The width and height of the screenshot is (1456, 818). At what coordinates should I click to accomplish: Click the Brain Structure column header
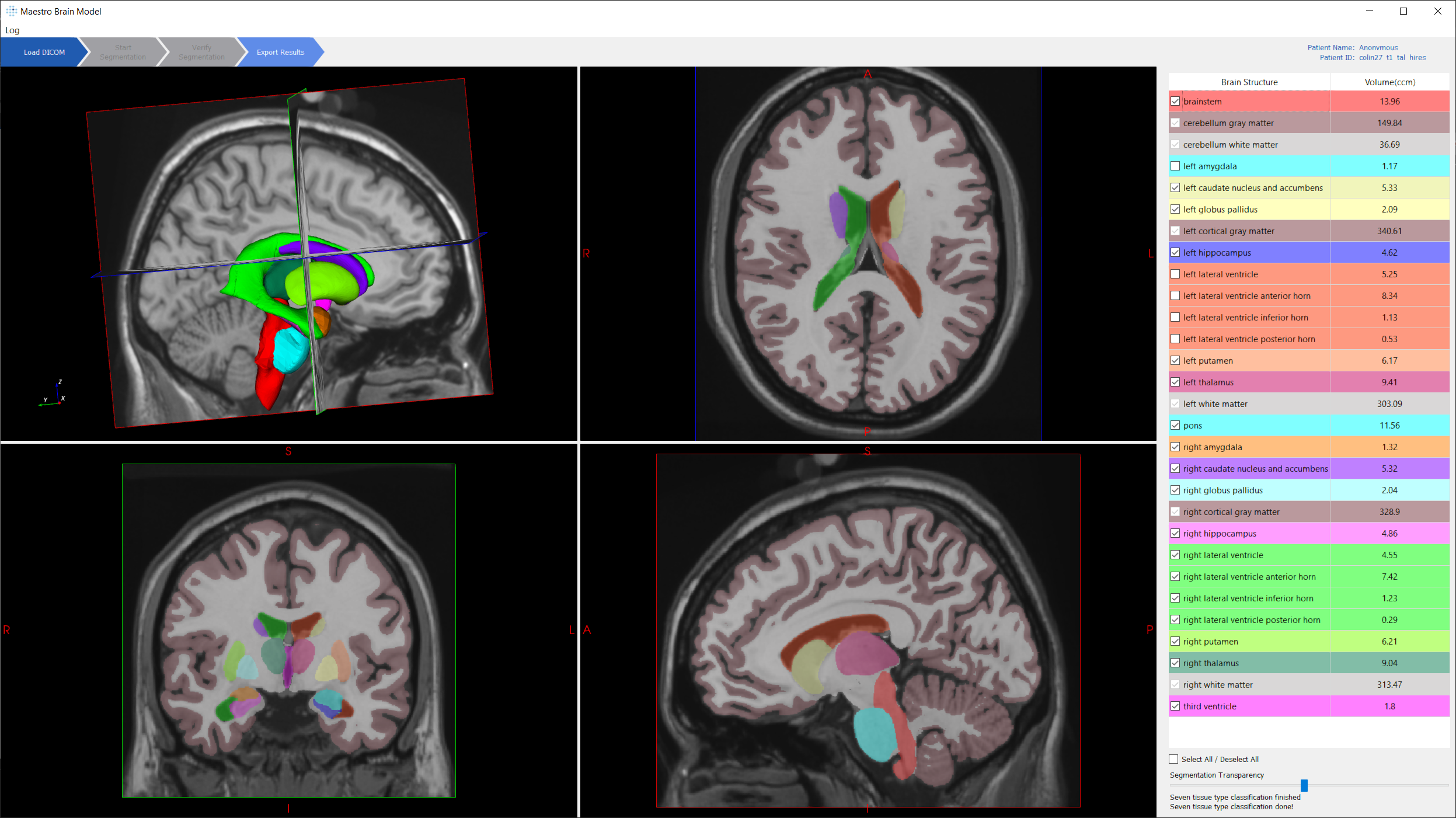click(x=1249, y=82)
